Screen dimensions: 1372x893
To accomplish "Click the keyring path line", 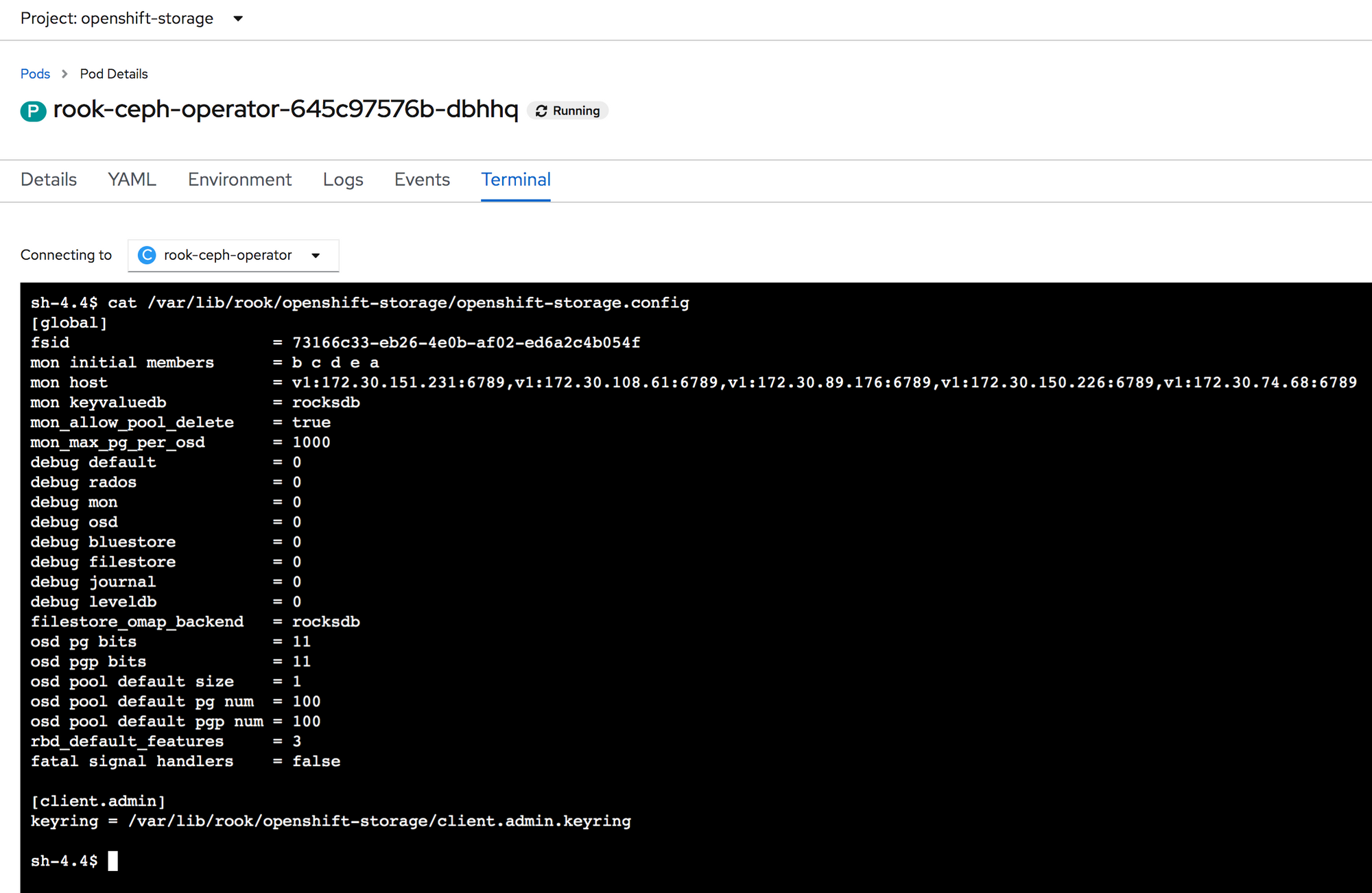I will pos(331,820).
